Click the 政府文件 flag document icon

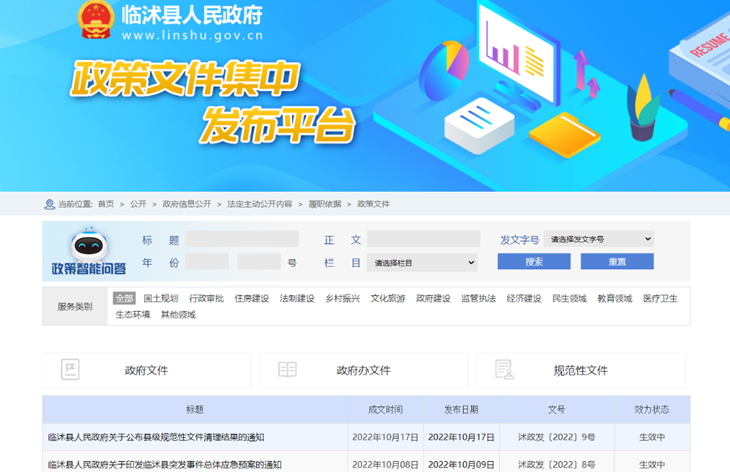click(x=70, y=370)
